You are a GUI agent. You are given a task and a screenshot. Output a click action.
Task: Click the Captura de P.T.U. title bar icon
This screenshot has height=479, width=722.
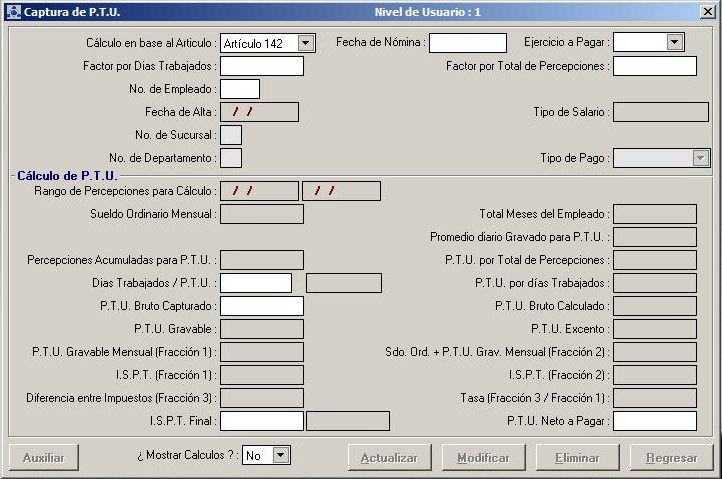click(x=11, y=11)
